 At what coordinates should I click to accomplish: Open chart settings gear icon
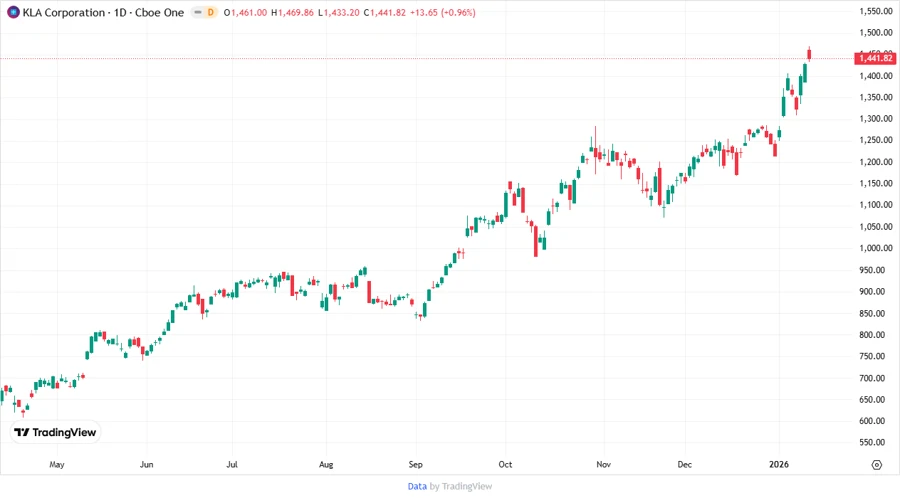tap(876, 465)
